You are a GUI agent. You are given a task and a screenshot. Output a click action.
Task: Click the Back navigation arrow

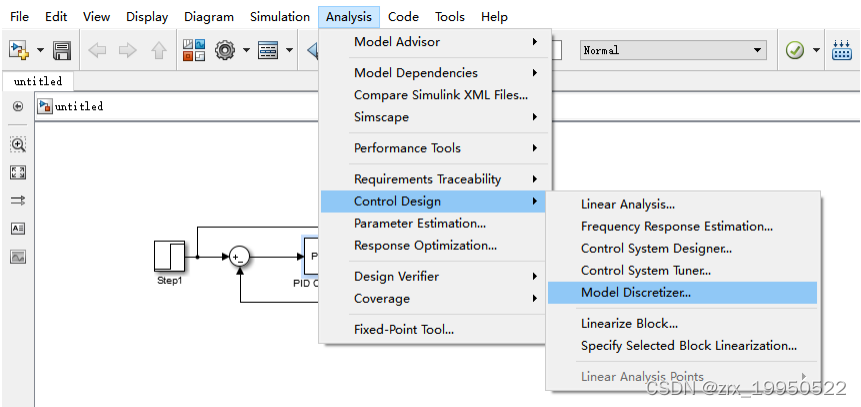(x=97, y=51)
